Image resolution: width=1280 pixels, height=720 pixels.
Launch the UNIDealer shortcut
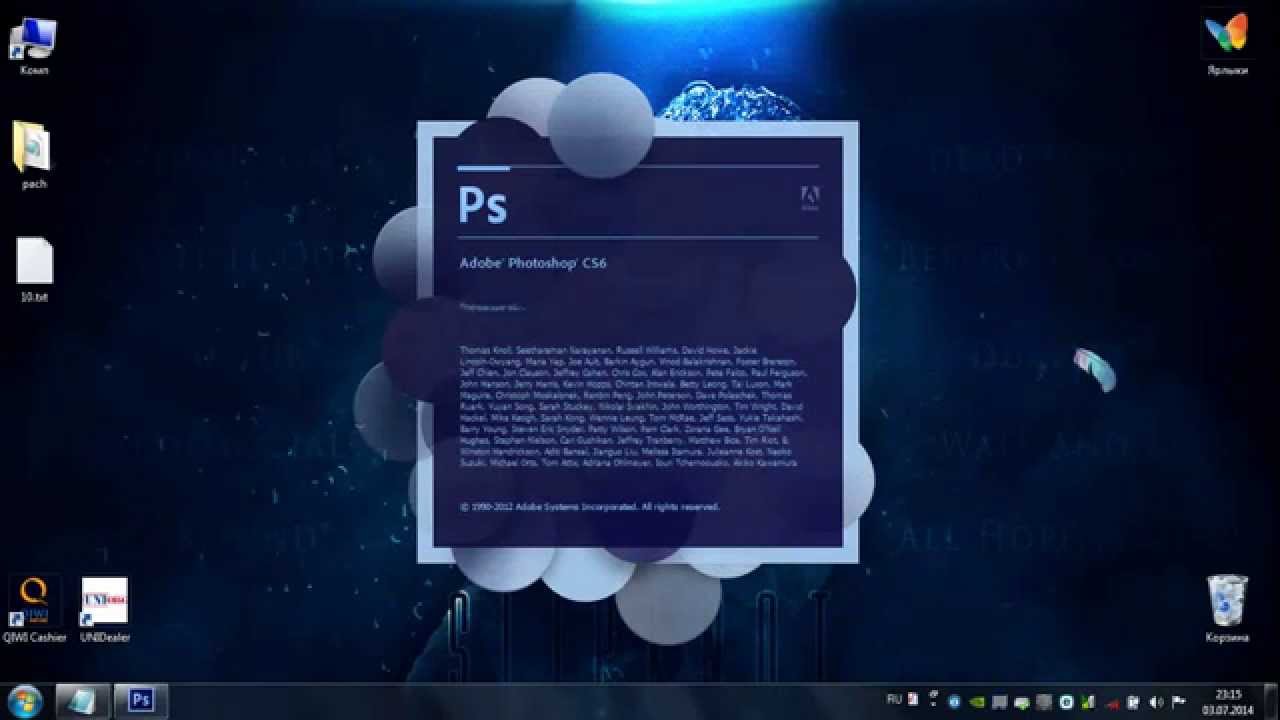tap(105, 610)
